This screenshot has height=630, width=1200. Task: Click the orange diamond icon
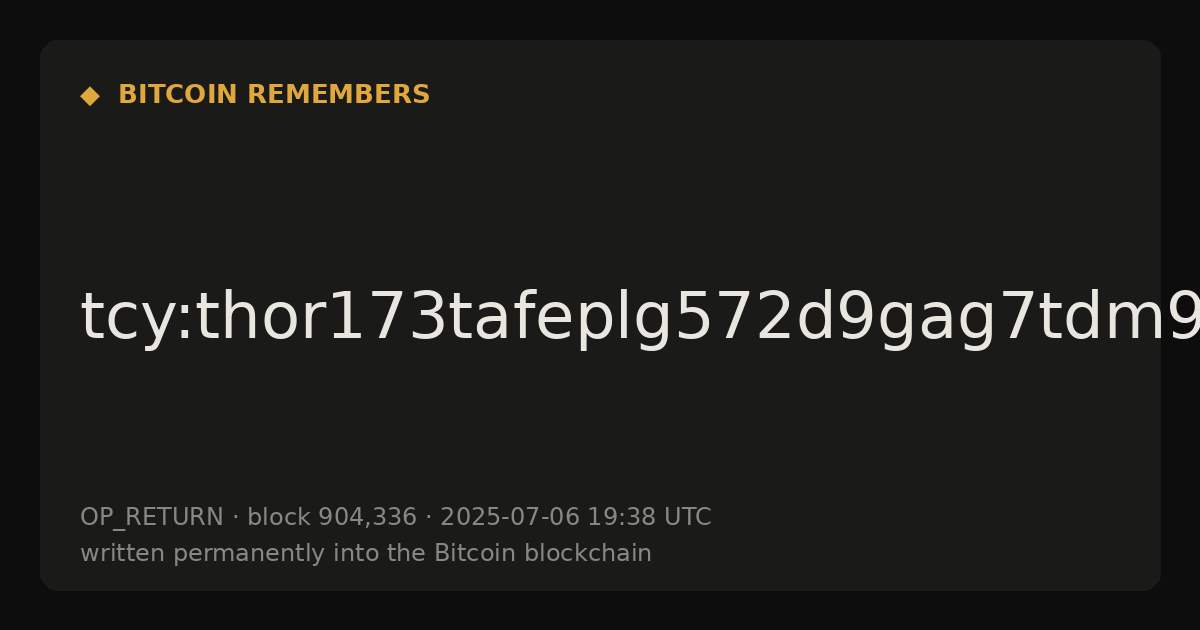pyautogui.click(x=89, y=95)
